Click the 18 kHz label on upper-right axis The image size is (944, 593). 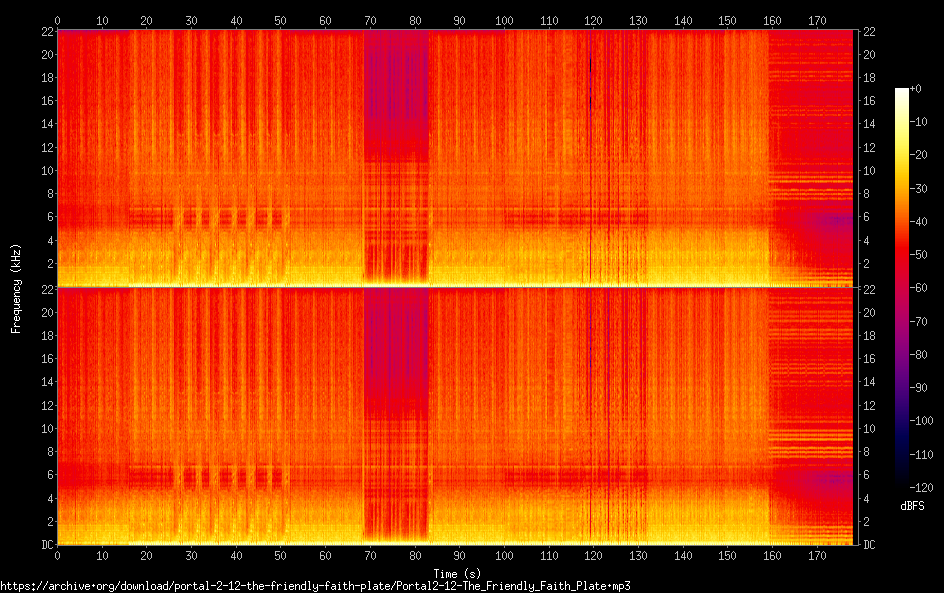869,78
